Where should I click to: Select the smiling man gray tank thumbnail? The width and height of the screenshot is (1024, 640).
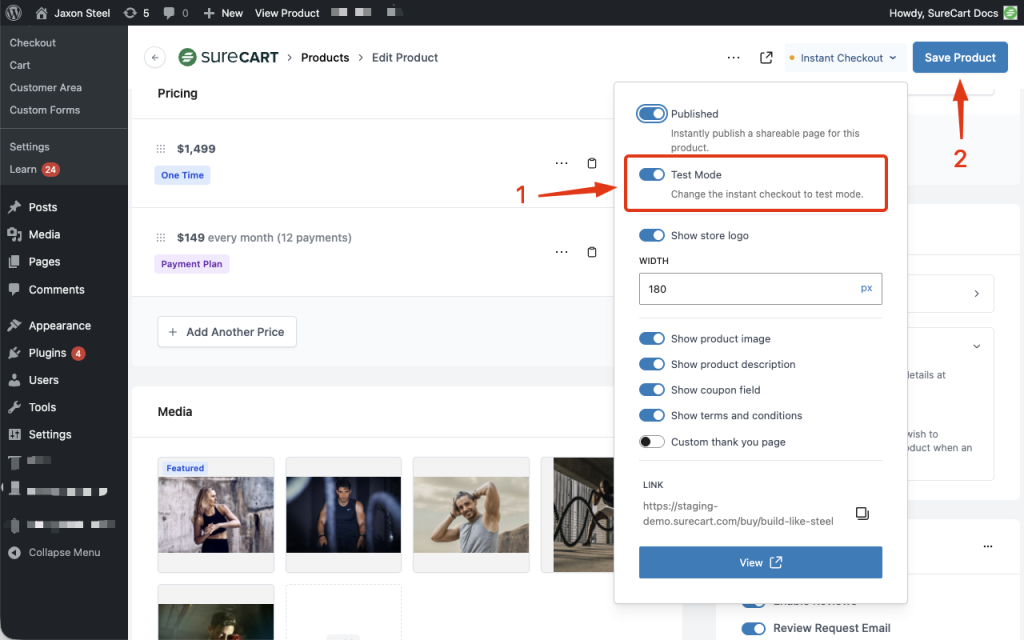(x=471, y=515)
